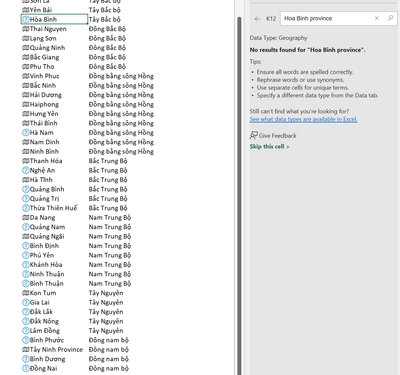The width and height of the screenshot is (400, 375).
Task: Click the question mark icon beside Quảng Nam
Action: click(x=26, y=227)
